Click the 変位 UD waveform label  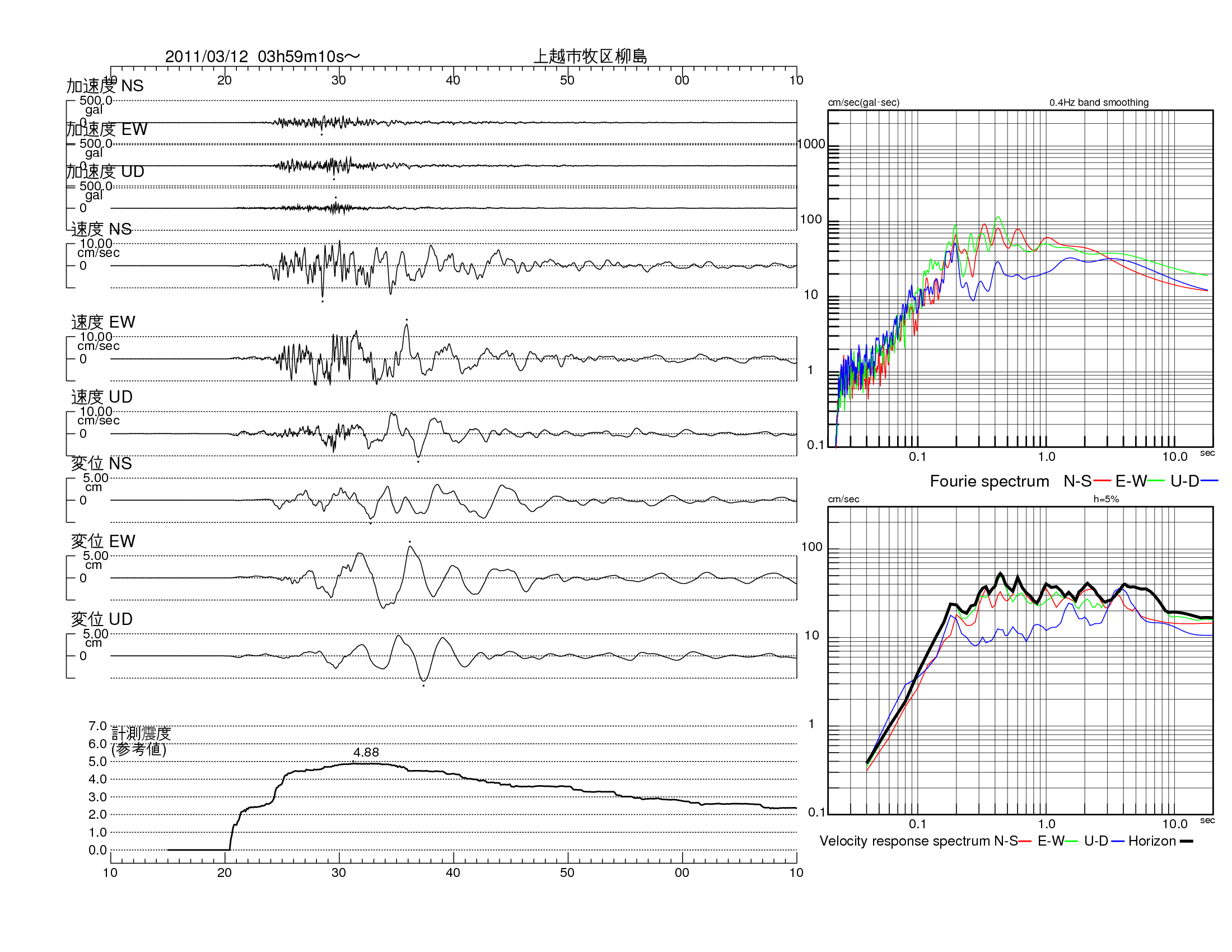[x=101, y=619]
